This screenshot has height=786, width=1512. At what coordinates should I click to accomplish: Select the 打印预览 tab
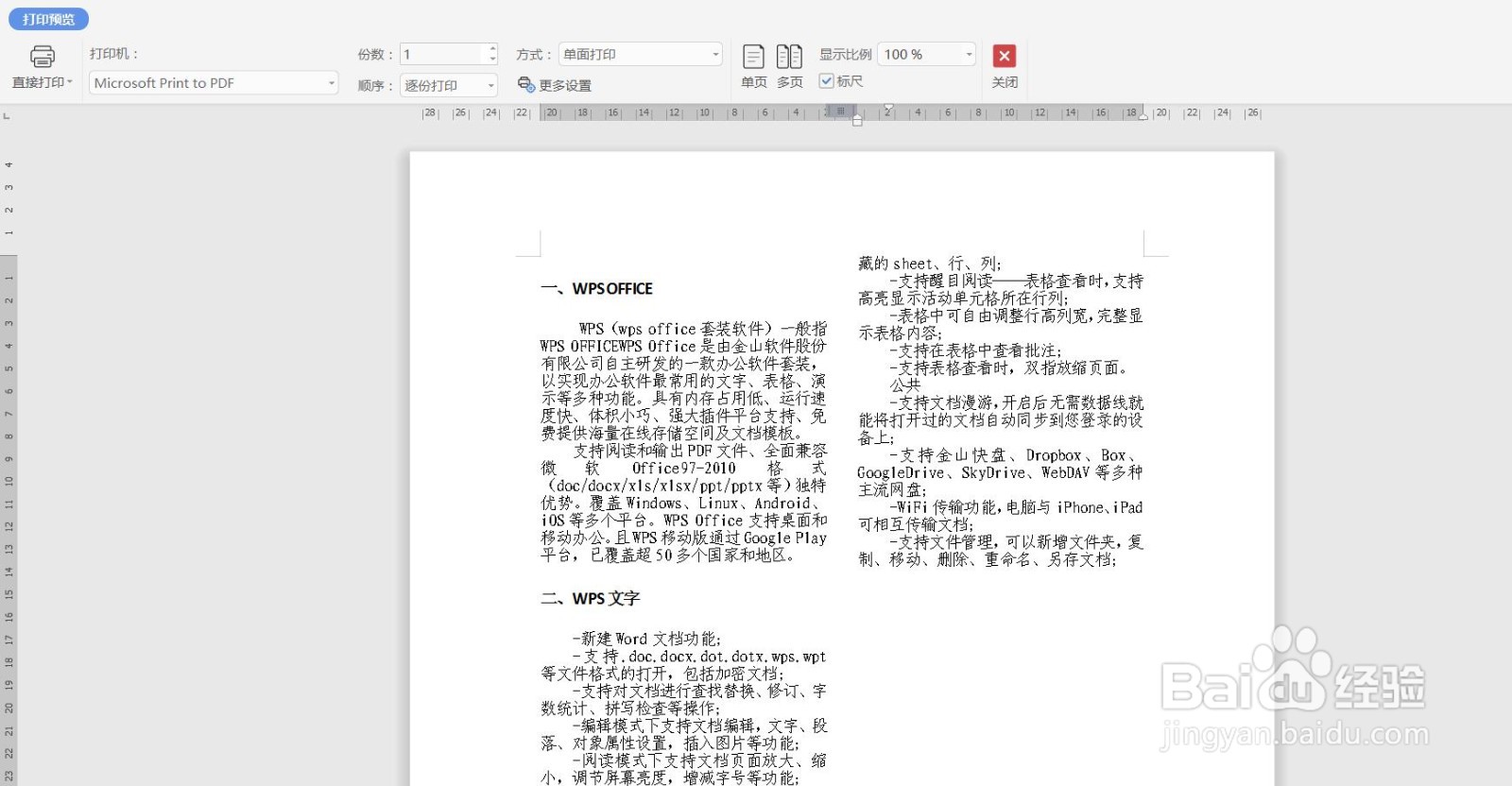click(49, 19)
